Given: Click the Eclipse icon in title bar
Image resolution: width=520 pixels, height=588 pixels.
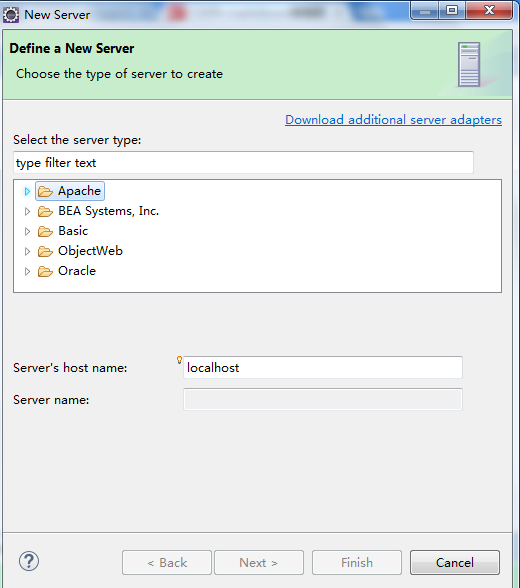Looking at the screenshot, I should [11, 15].
